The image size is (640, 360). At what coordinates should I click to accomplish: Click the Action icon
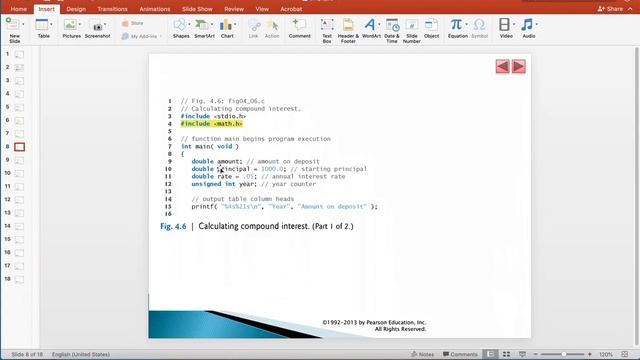(x=272, y=26)
